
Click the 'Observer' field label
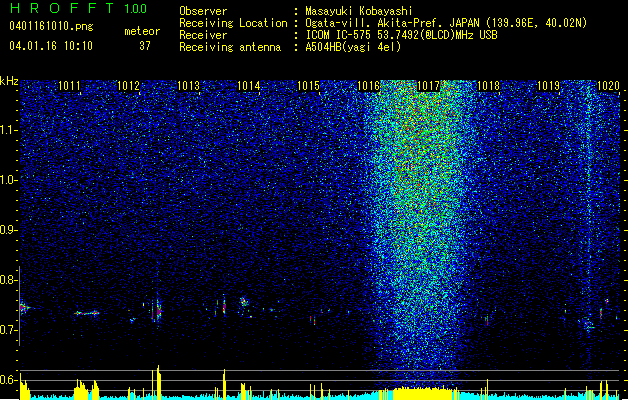coord(203,11)
